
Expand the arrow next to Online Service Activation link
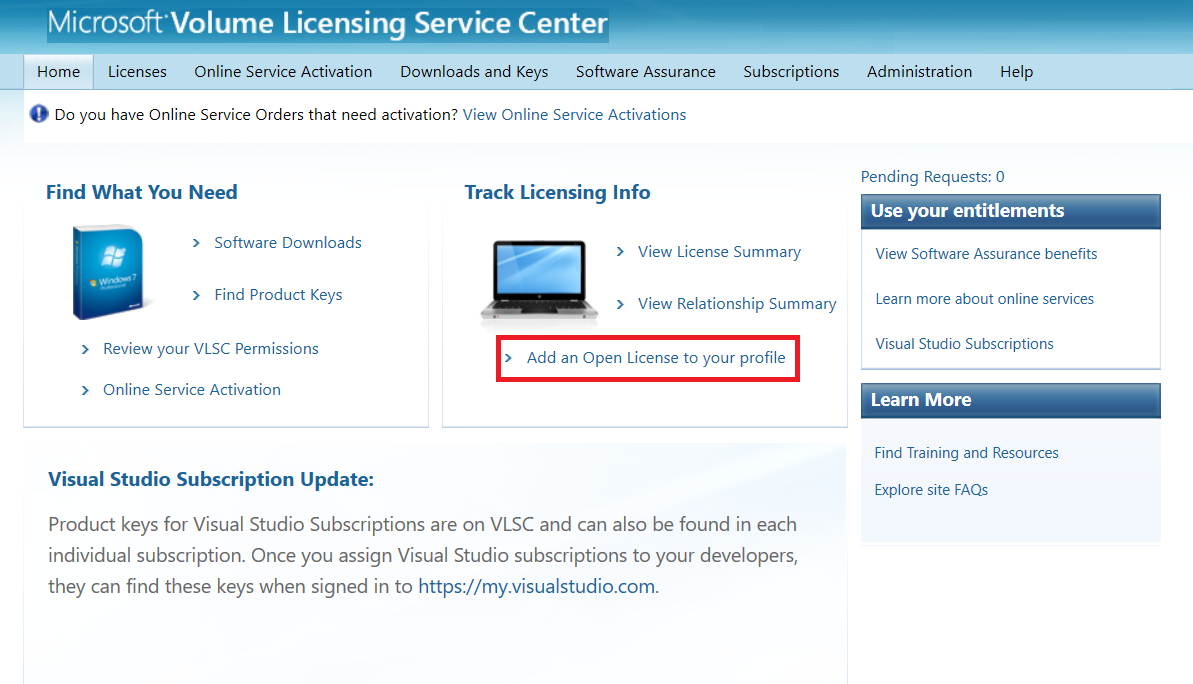pyautogui.click(x=85, y=389)
